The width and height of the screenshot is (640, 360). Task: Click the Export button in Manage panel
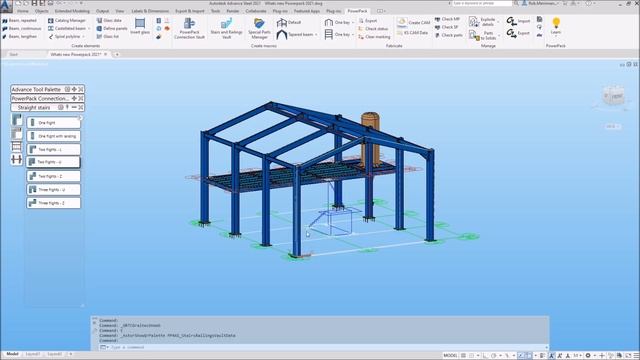click(518, 33)
